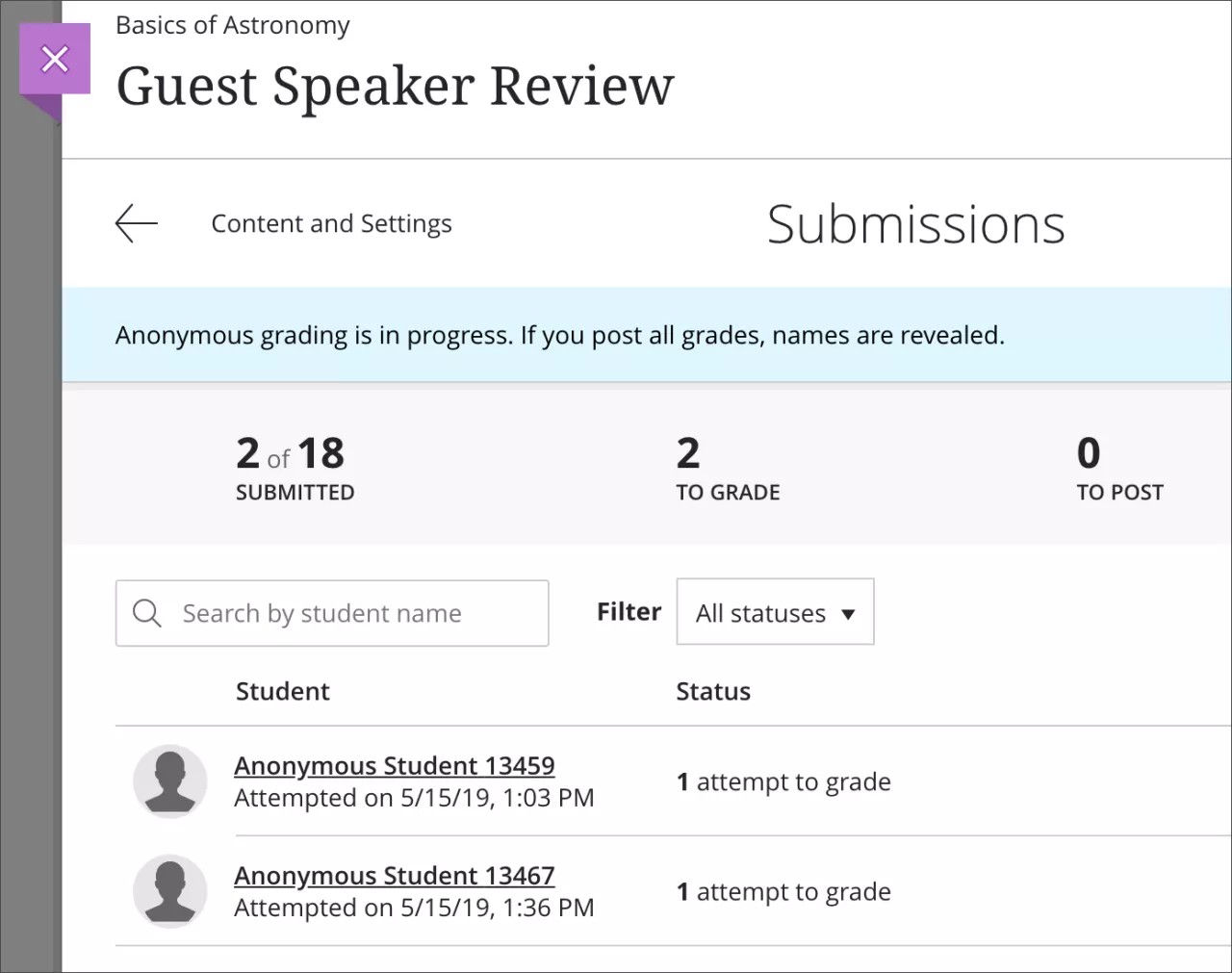Open Content and Settings

(331, 223)
